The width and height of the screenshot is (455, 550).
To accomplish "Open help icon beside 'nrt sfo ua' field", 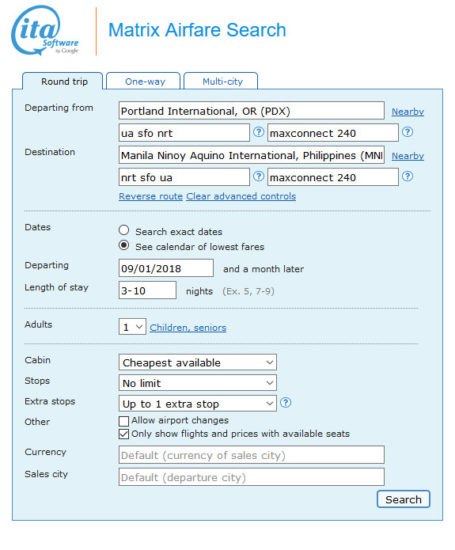I will tap(259, 176).
